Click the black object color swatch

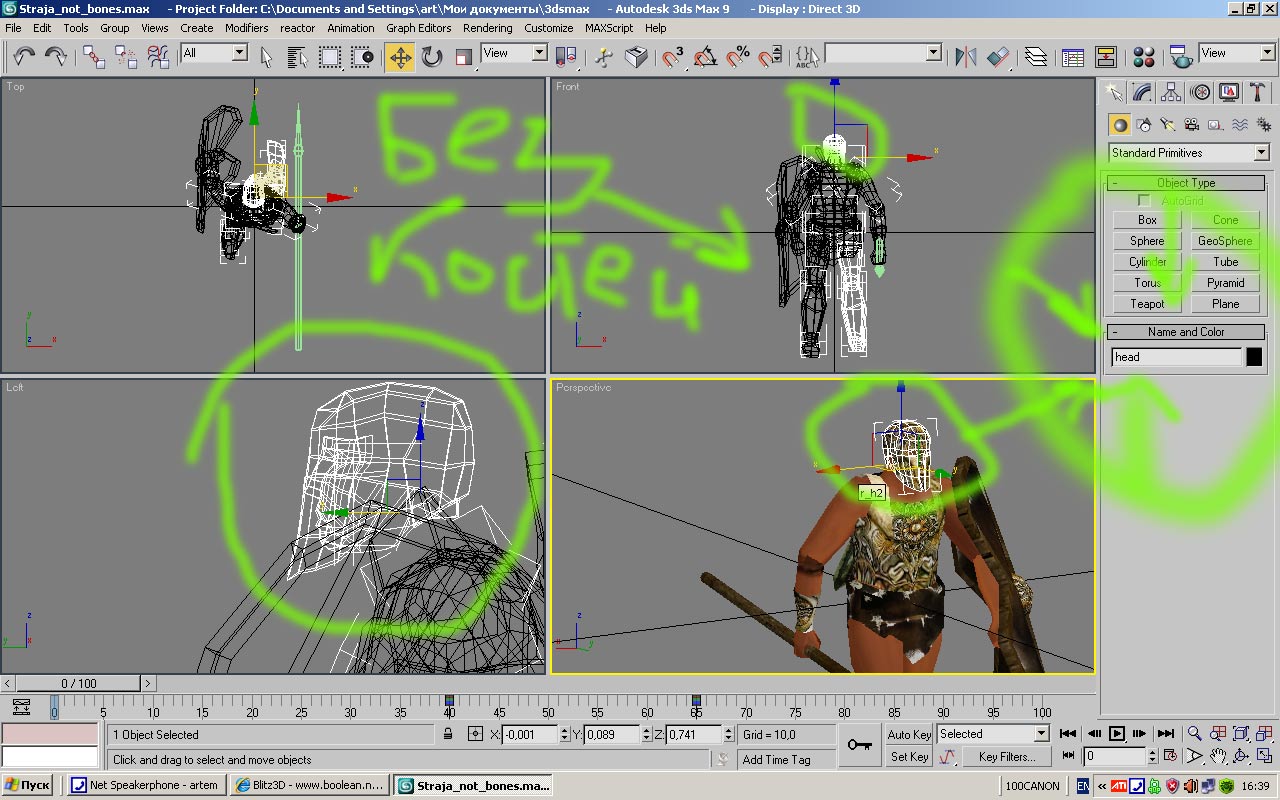point(1254,357)
